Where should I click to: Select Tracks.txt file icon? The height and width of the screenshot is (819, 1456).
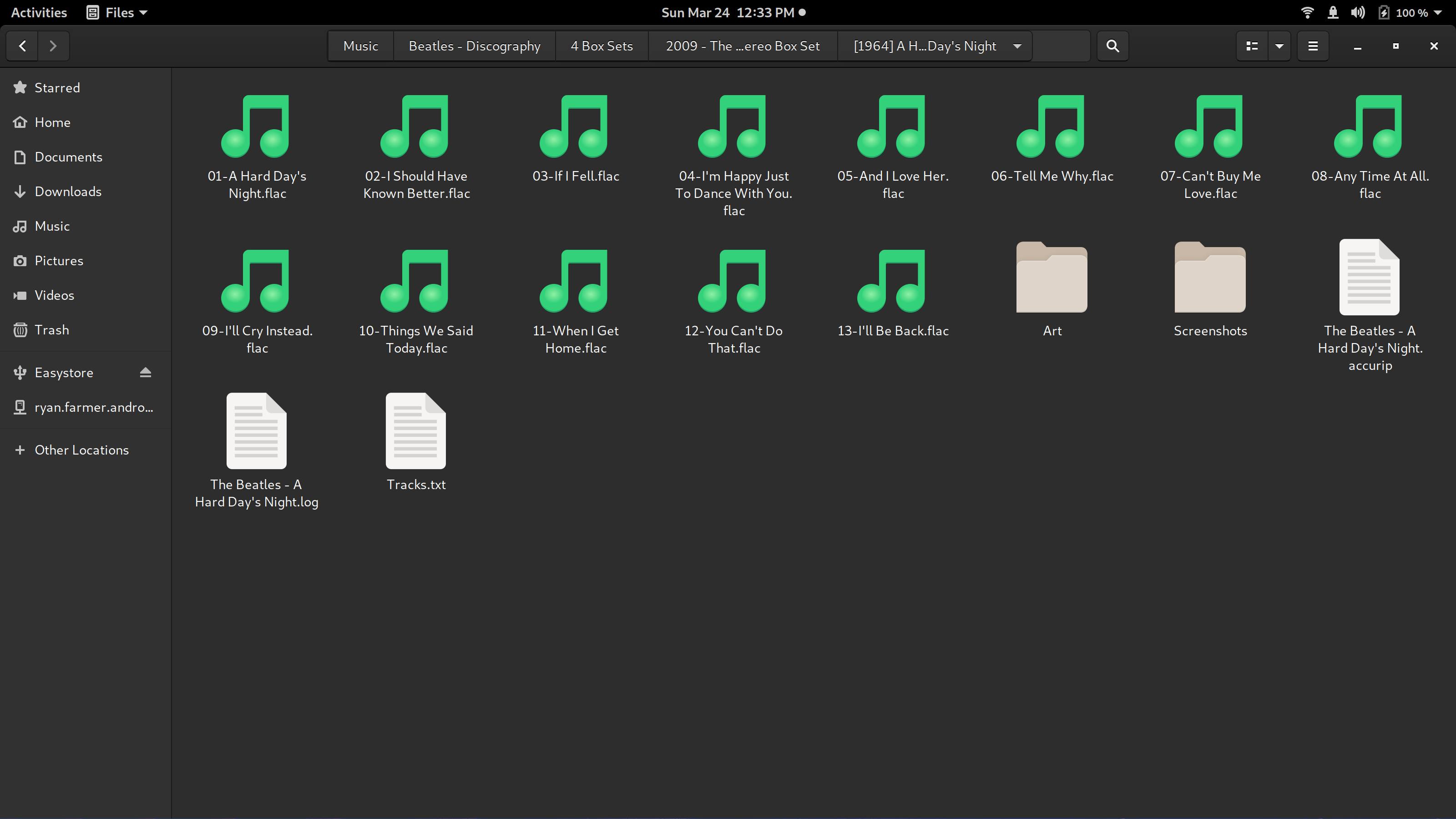415,431
